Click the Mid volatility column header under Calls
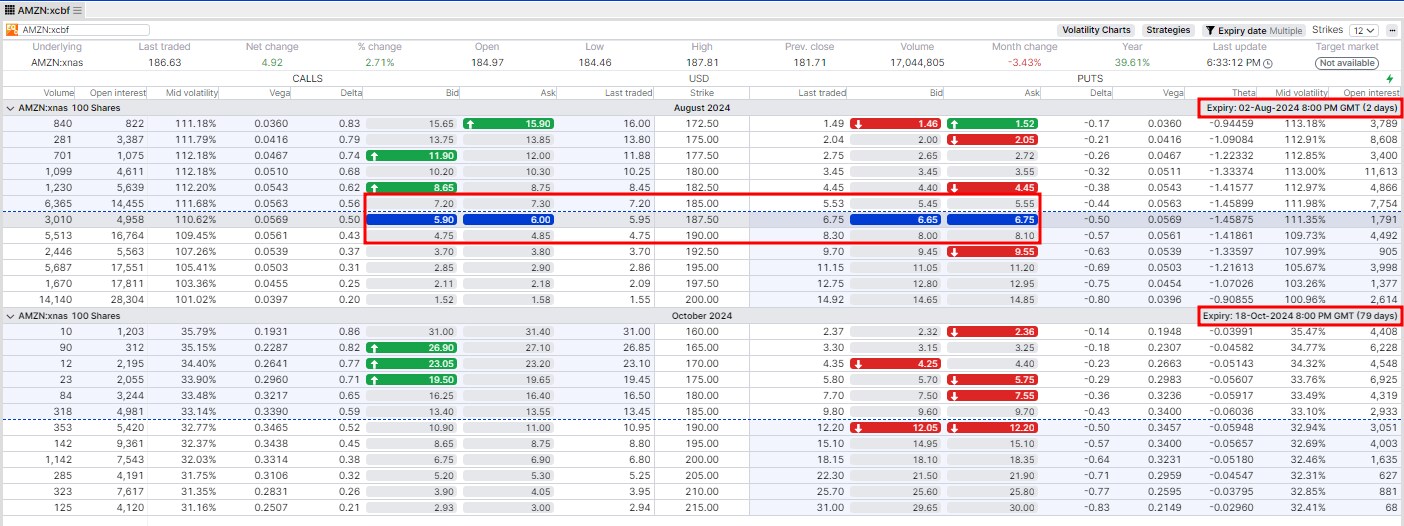This screenshot has width=1404, height=526. (x=182, y=93)
